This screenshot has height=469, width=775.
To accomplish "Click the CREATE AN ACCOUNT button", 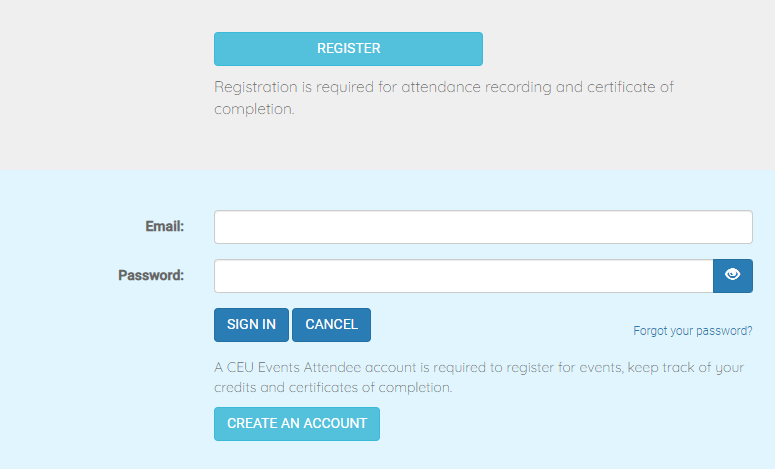I will (x=297, y=423).
